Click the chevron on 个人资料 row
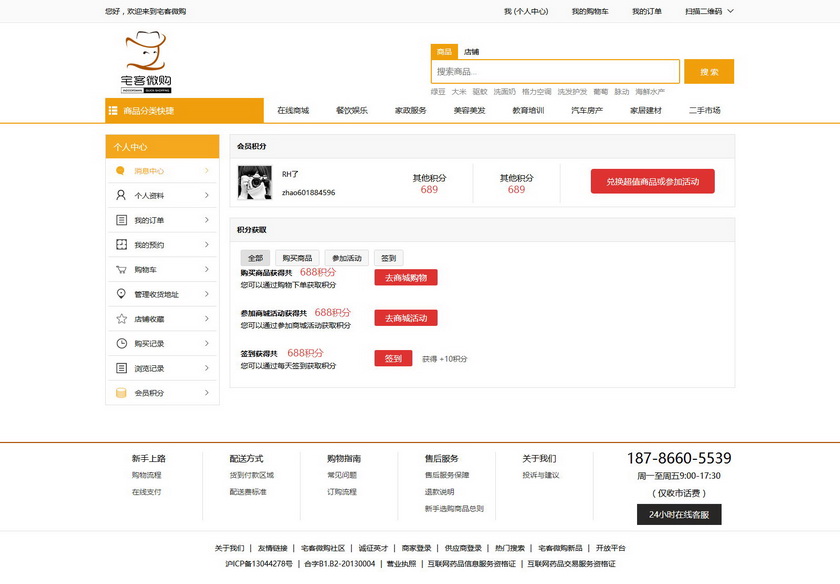Viewport: 840px width, 584px height. tap(207, 195)
